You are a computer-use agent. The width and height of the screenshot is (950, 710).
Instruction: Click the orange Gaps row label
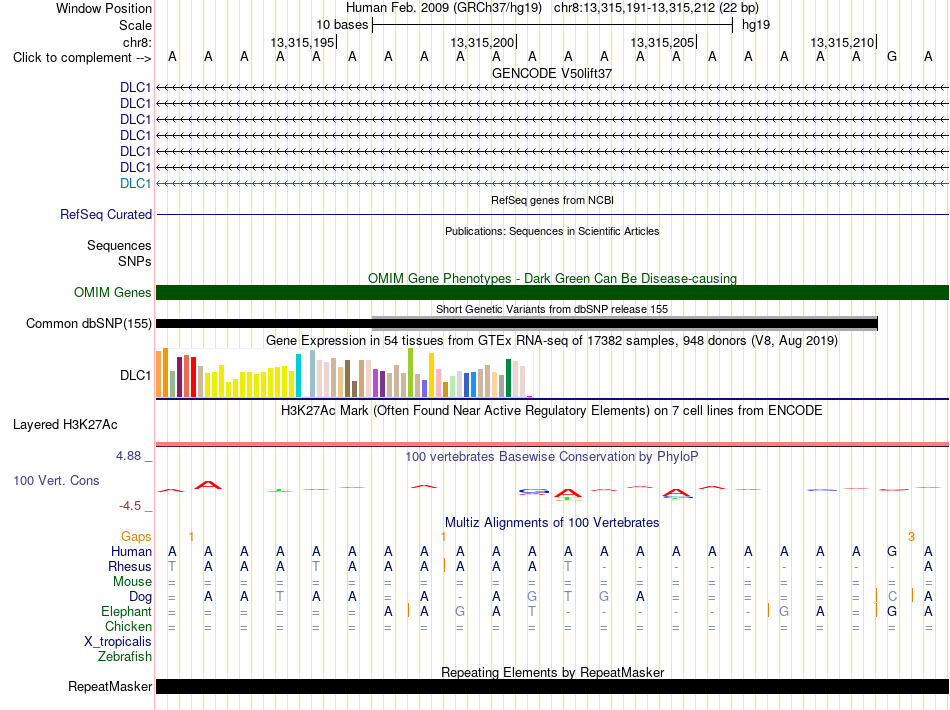[x=136, y=537]
